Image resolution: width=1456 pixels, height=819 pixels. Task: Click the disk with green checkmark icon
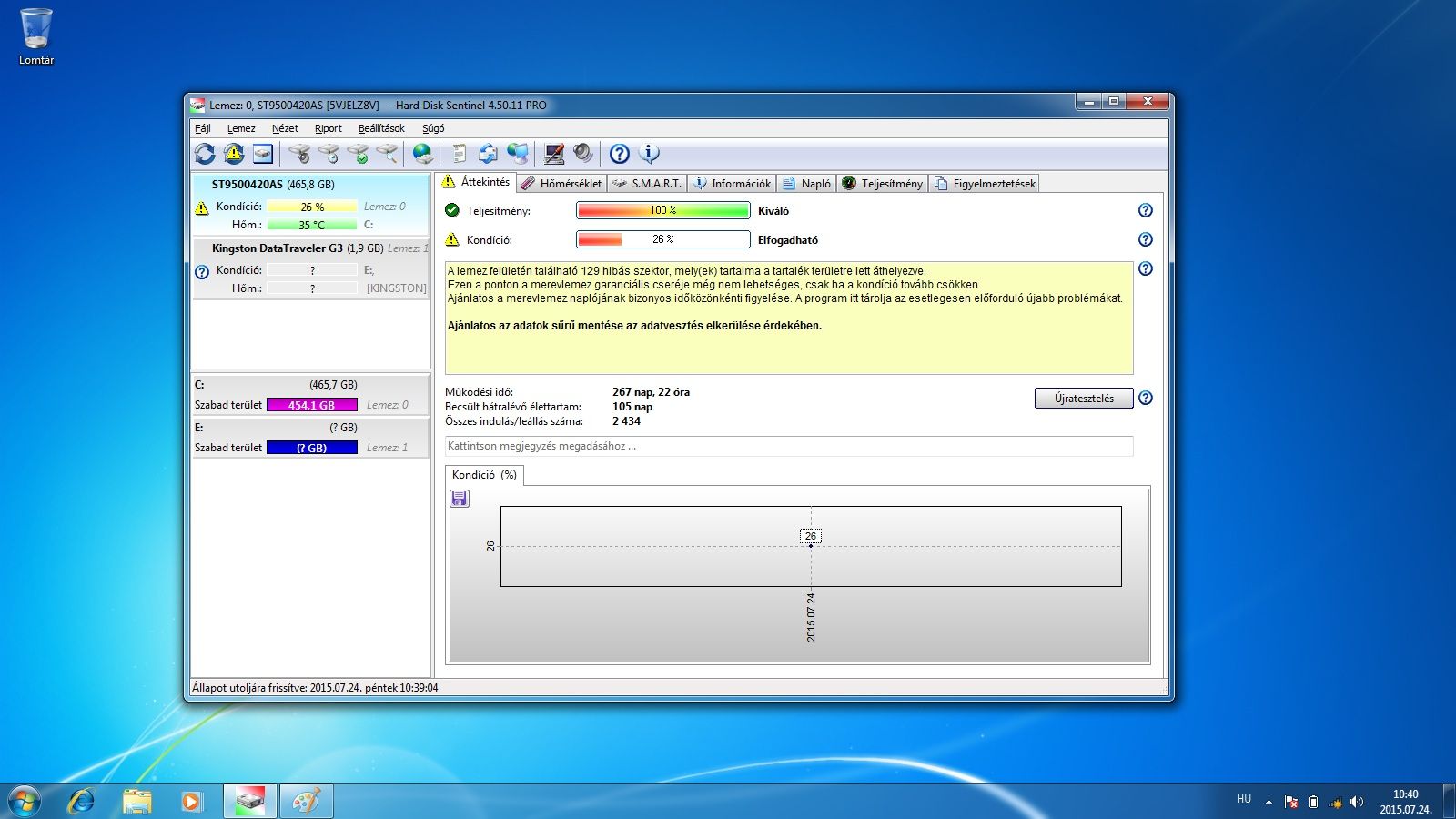(x=358, y=154)
